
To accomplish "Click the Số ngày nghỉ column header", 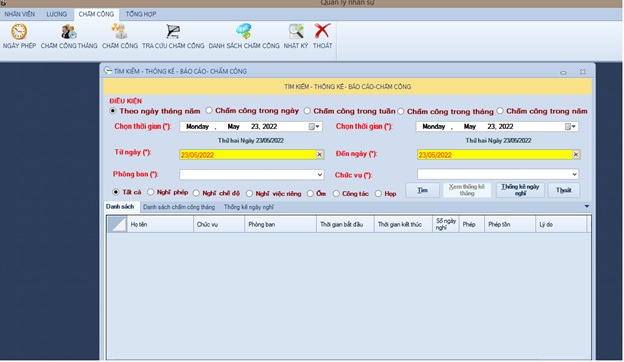I will pos(446,224).
